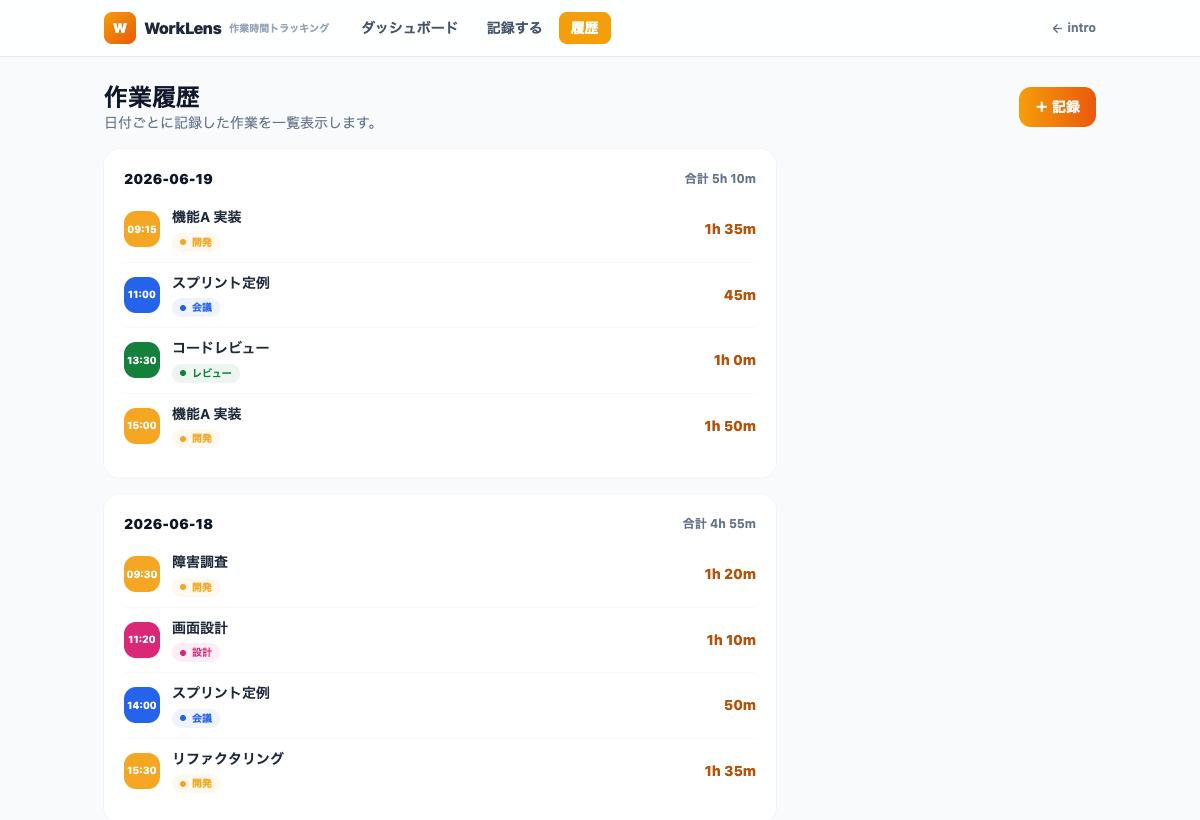Select the 履歴 tab
This screenshot has height=820, width=1200.
click(585, 28)
